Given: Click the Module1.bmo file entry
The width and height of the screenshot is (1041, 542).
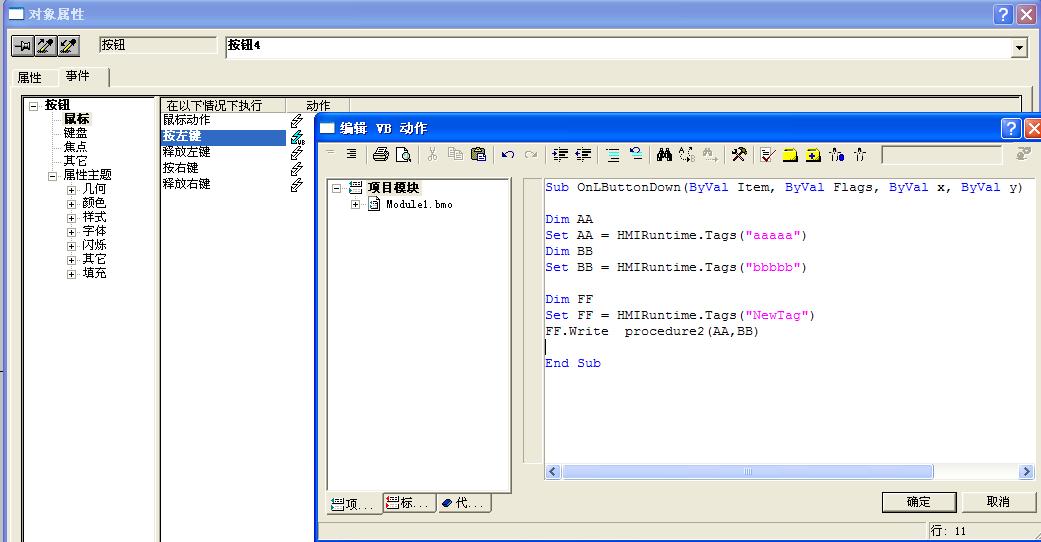Looking at the screenshot, I should coord(419,205).
